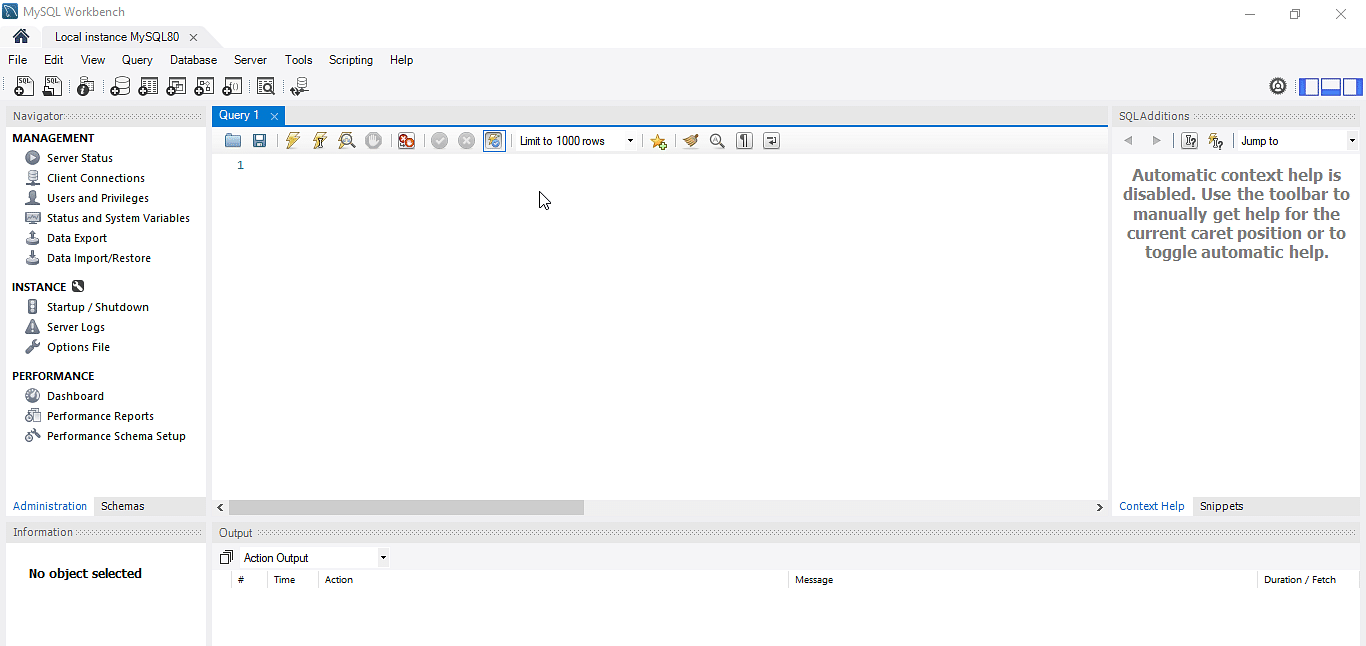Open script file folder icon in editor

tap(233, 141)
